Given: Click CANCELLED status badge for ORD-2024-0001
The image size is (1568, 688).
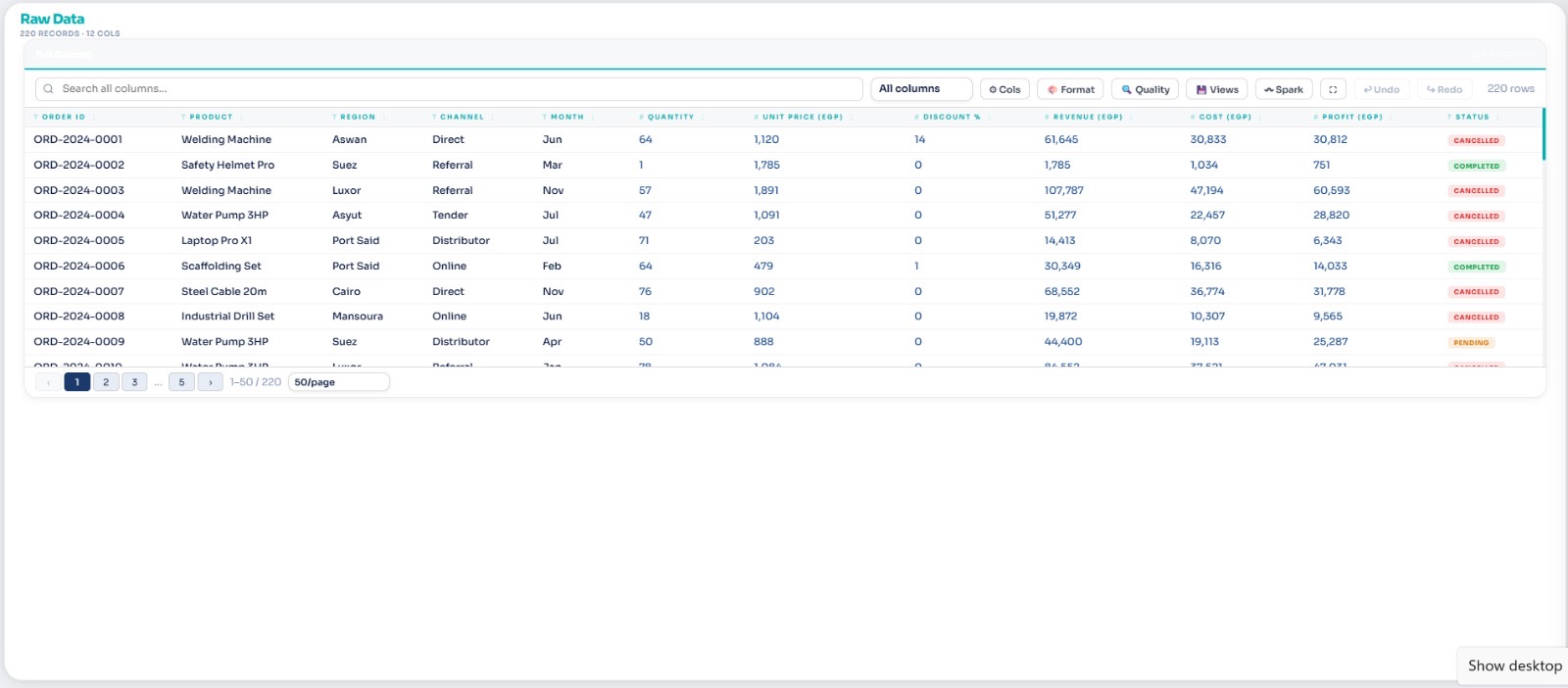Looking at the screenshot, I should (1476, 141).
